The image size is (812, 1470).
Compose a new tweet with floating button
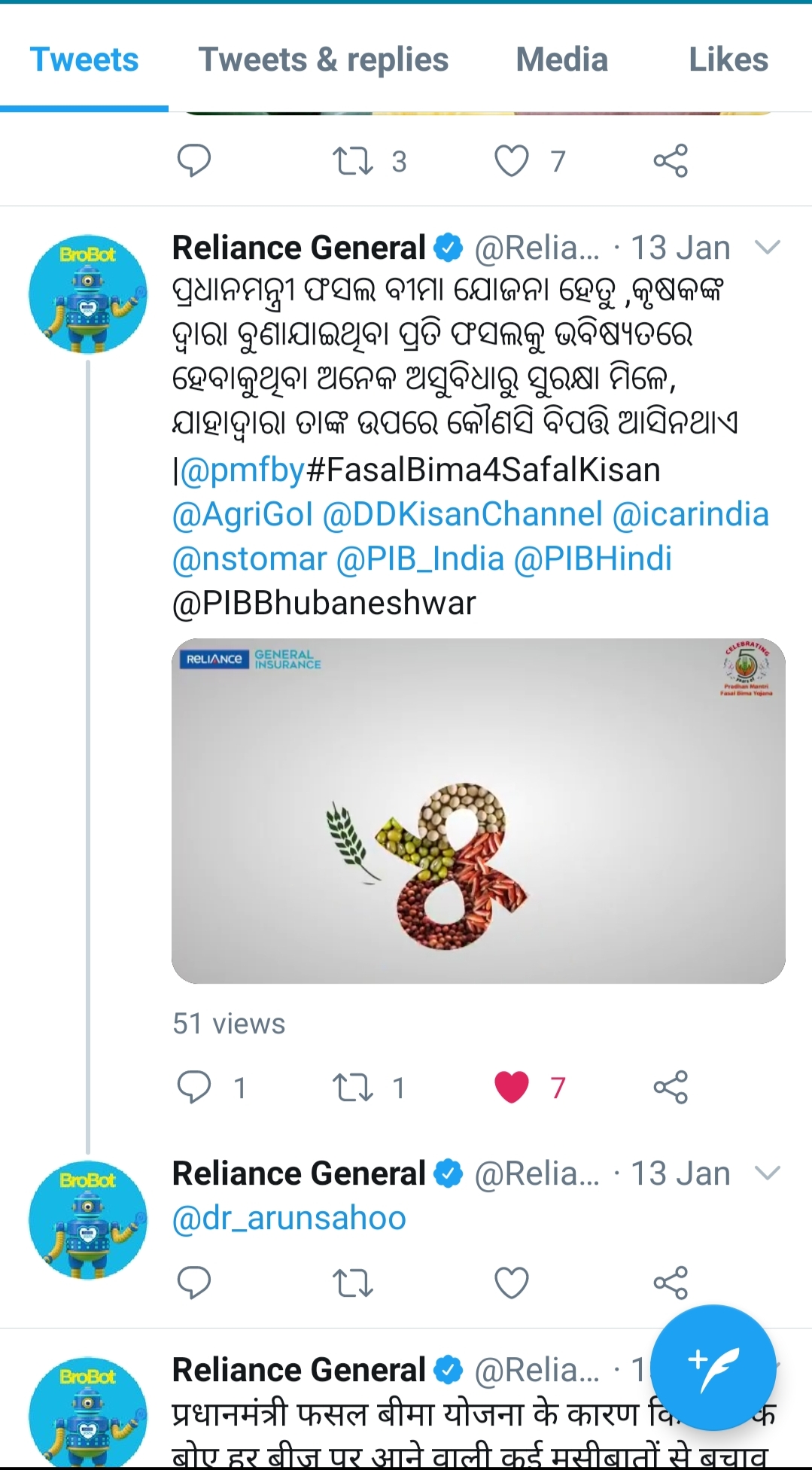[713, 1367]
